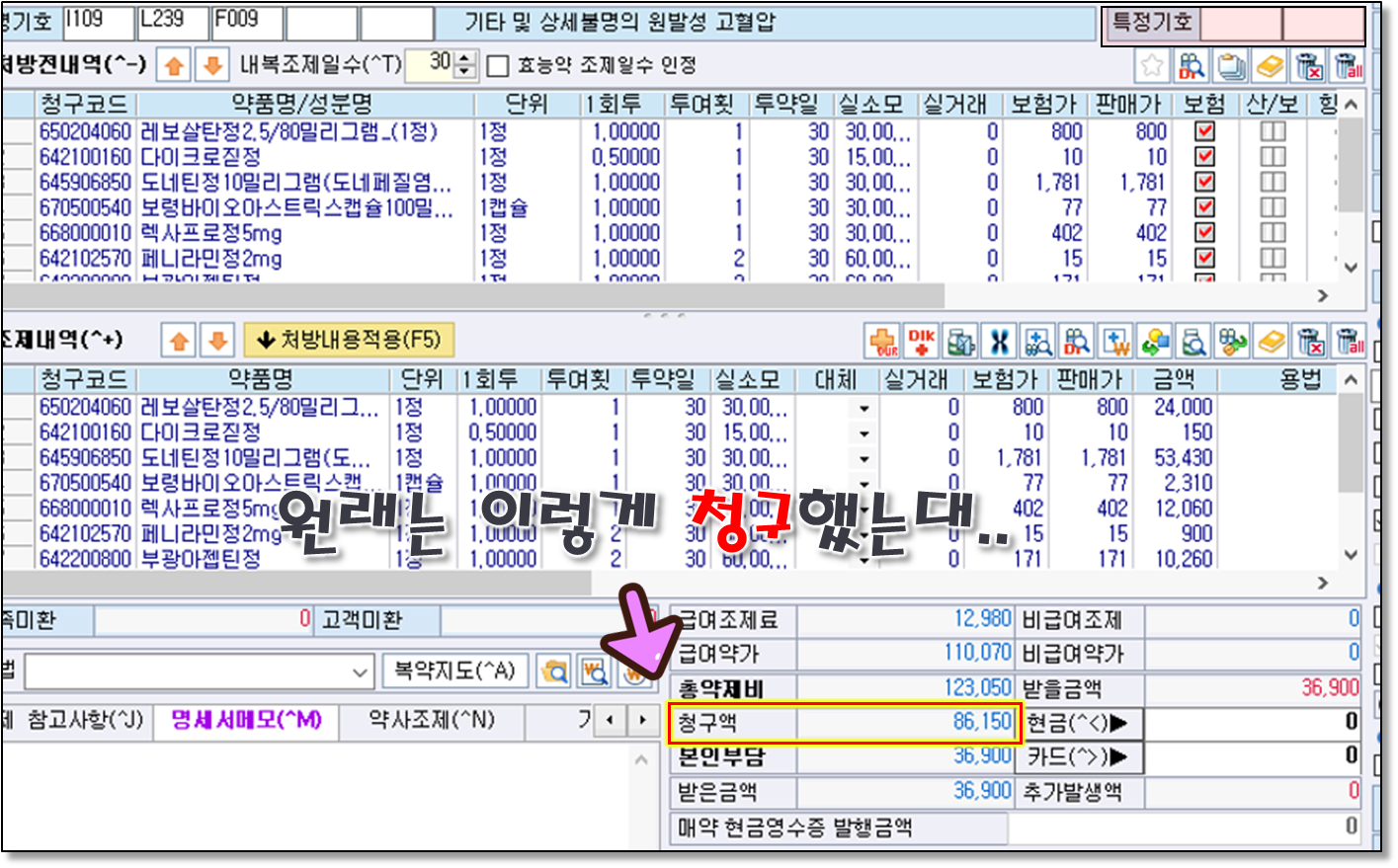Click the 처방내용적용(F5) button
The width and height of the screenshot is (1398, 868).
point(349,341)
